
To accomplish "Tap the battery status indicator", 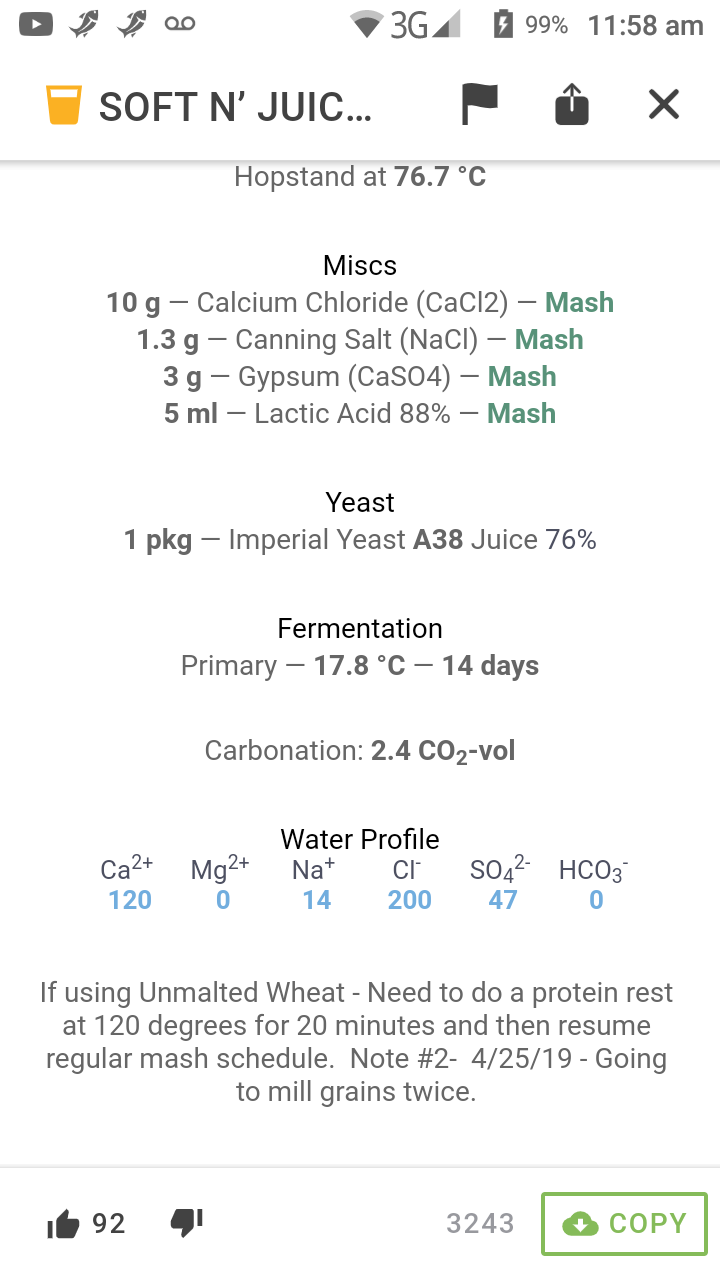I will [503, 24].
